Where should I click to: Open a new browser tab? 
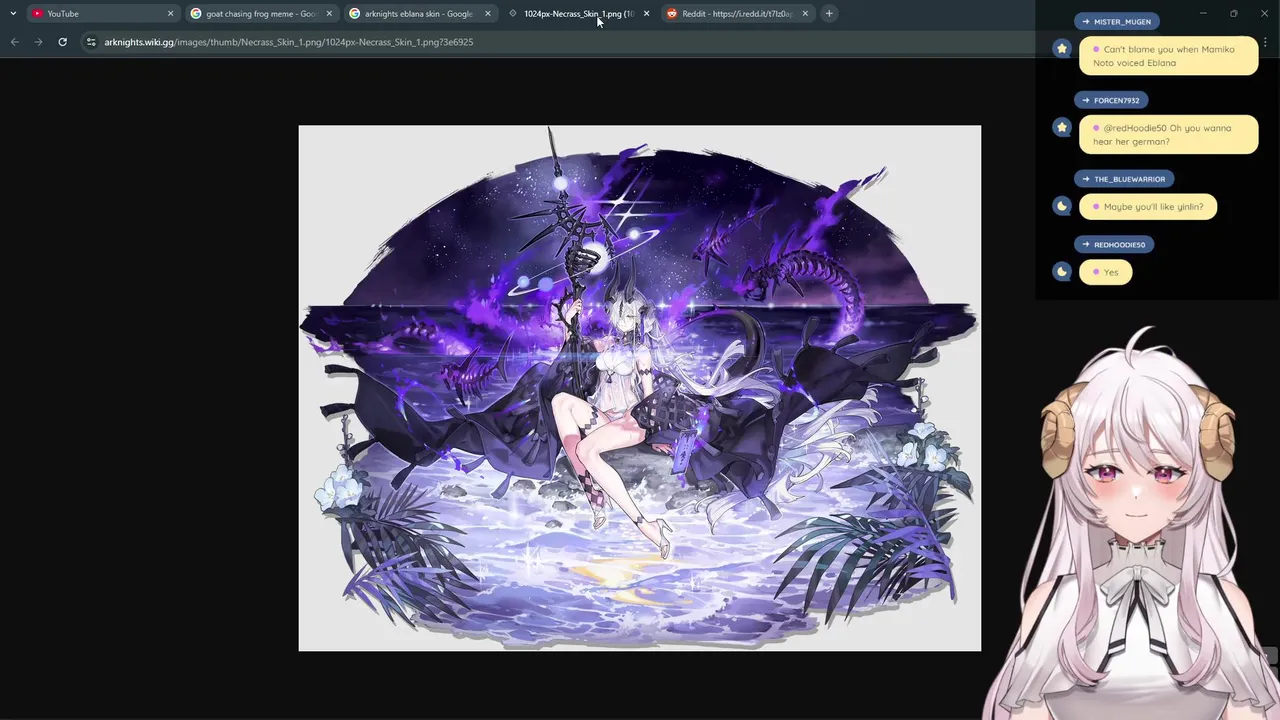[x=829, y=13]
